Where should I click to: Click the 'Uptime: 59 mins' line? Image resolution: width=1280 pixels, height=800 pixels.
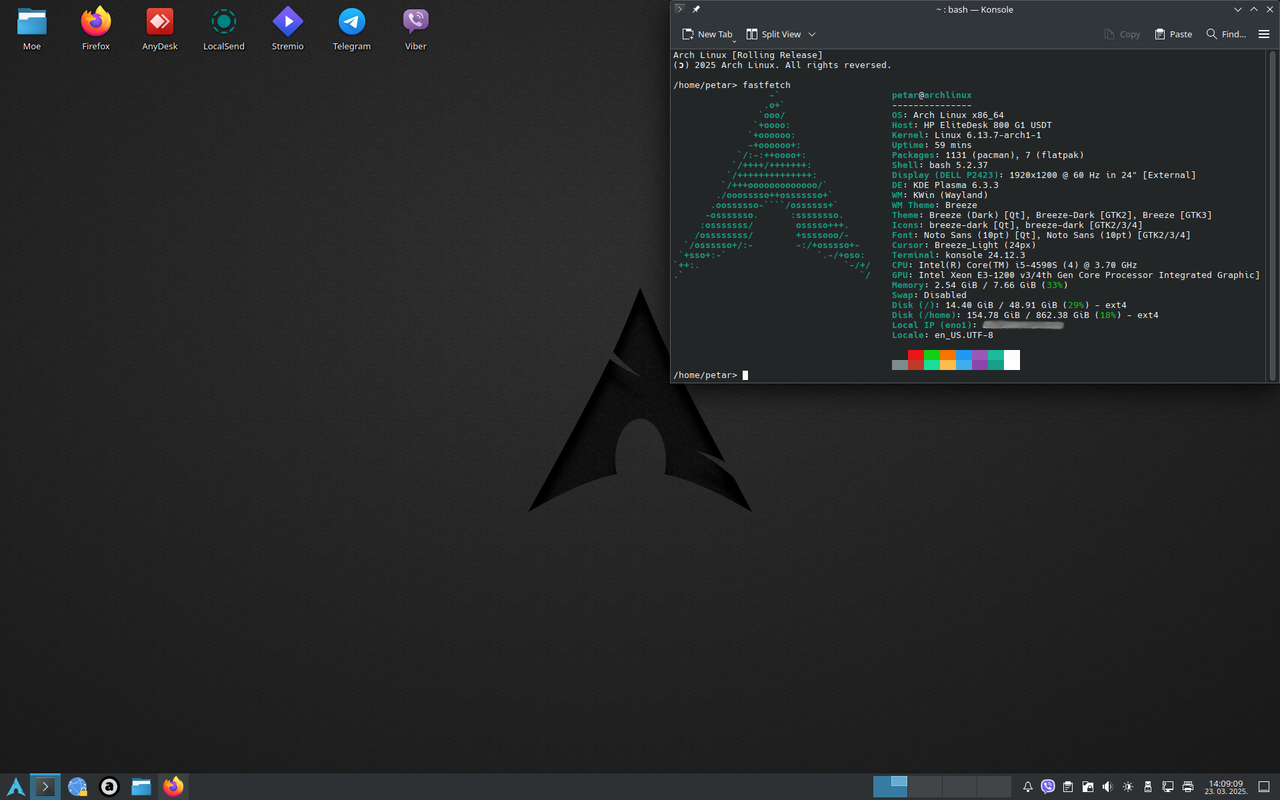tap(932, 145)
